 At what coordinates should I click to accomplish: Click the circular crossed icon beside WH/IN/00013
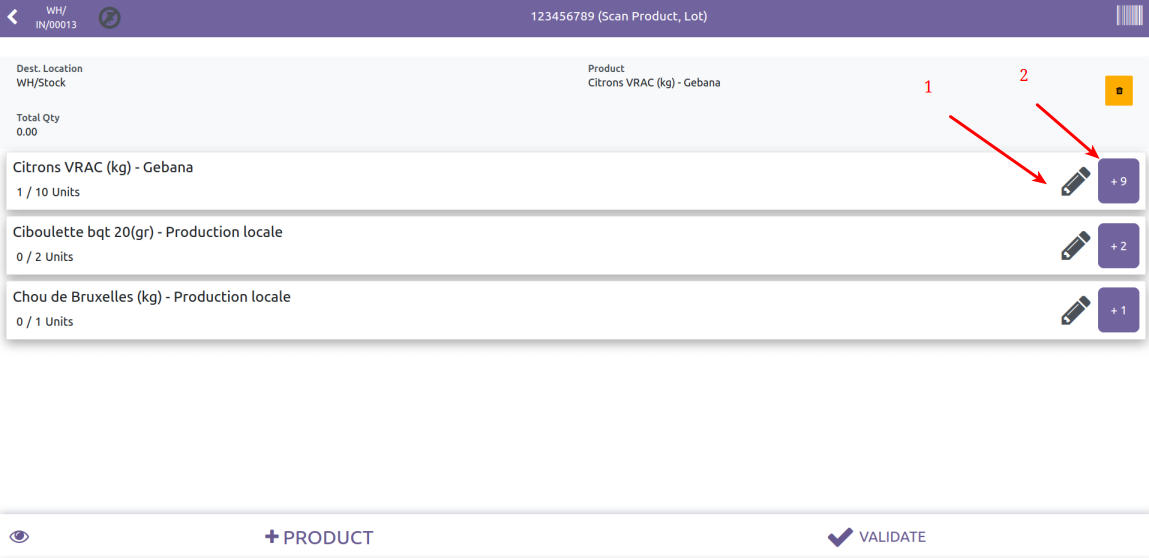(110, 17)
